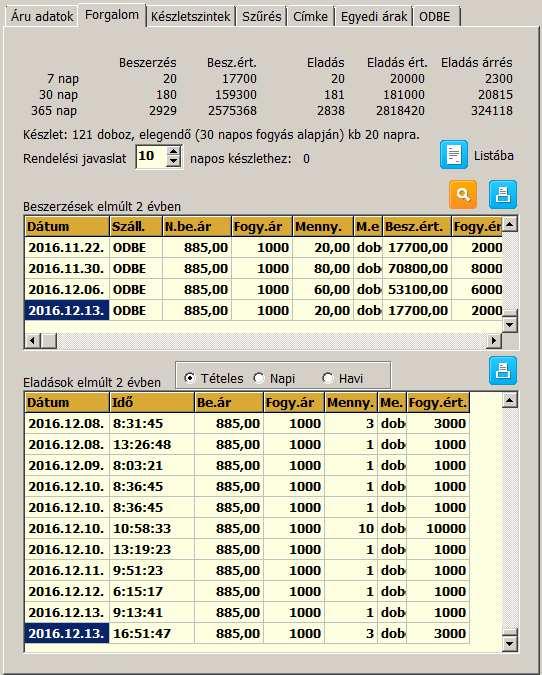This screenshot has height=675, width=542.
Task: Print the Eladások sales list
Action: [x=503, y=371]
